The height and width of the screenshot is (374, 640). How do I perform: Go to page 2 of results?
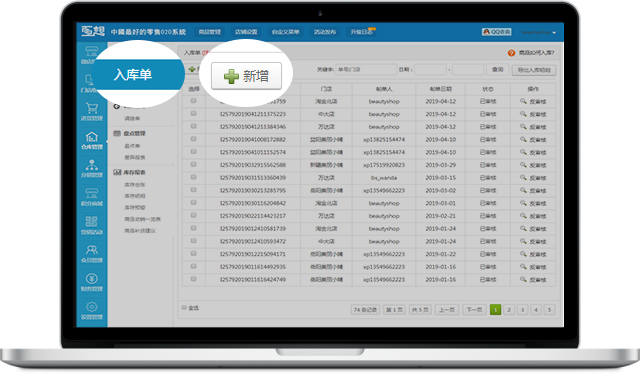pos(509,310)
